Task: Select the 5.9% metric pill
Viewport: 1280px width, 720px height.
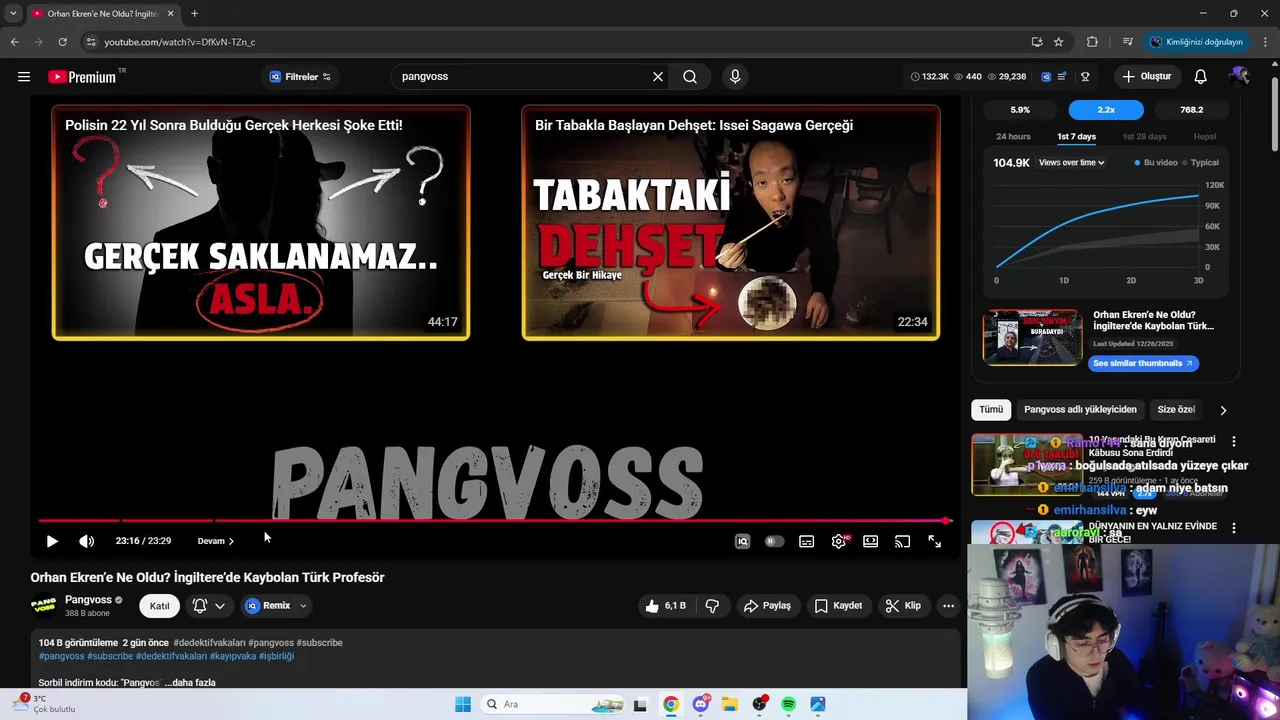Action: click(x=1020, y=110)
